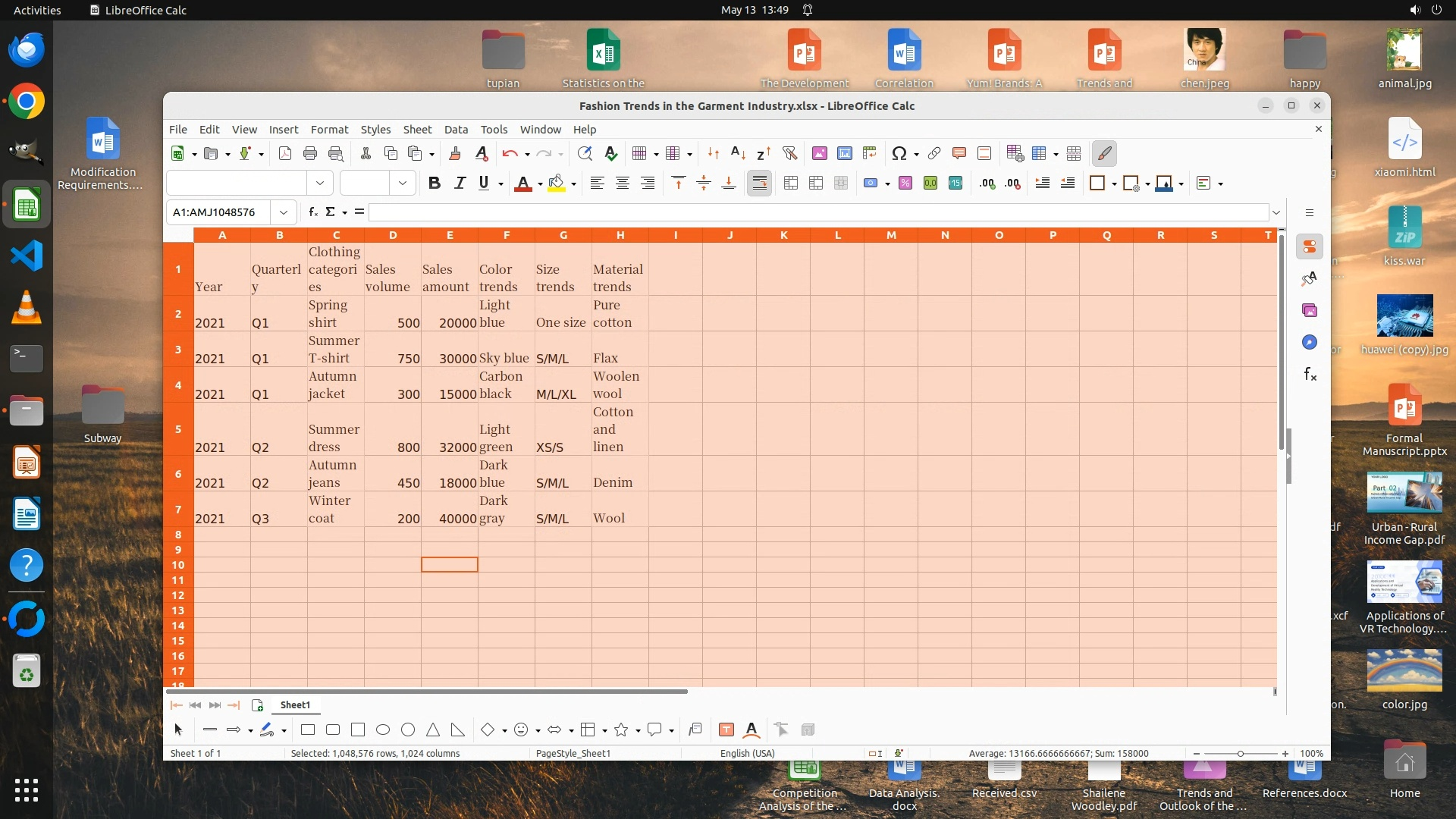Open the Format menu
1456x819 pixels.
pos(329,130)
